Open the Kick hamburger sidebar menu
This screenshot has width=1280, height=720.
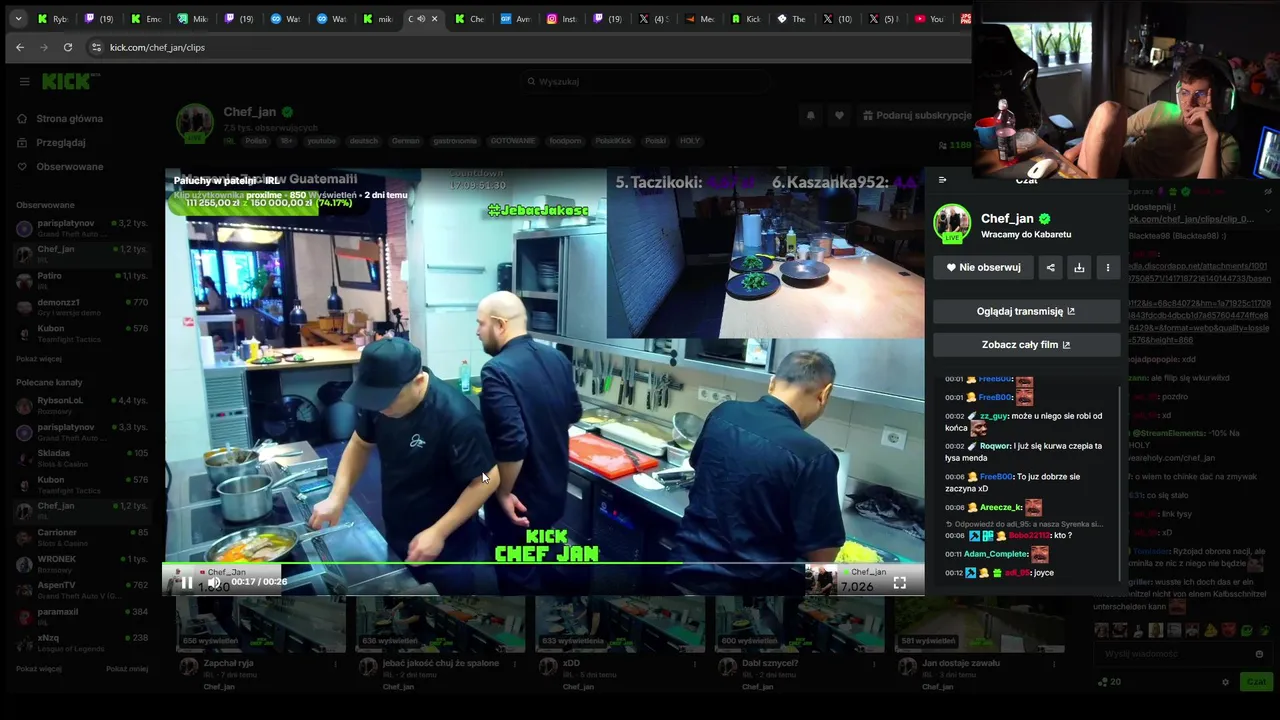[24, 81]
